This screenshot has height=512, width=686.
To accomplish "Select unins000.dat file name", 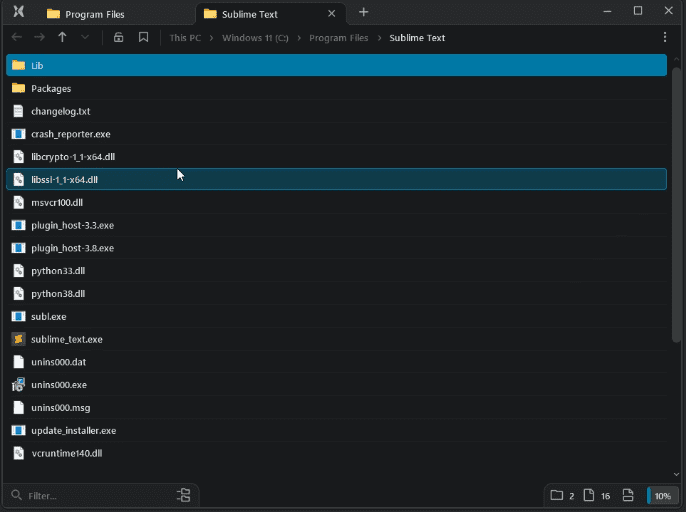I will (59, 362).
